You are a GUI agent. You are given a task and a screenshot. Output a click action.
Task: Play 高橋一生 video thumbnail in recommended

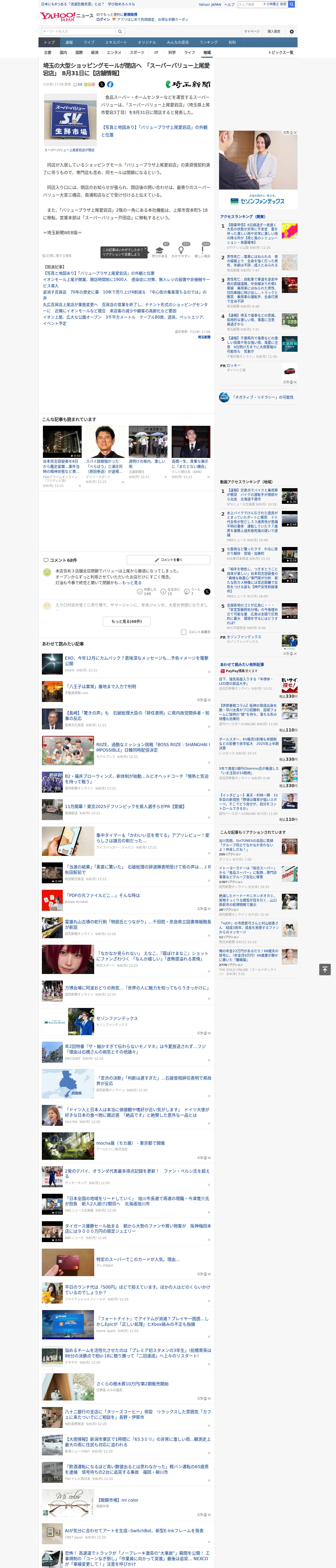pos(191,441)
